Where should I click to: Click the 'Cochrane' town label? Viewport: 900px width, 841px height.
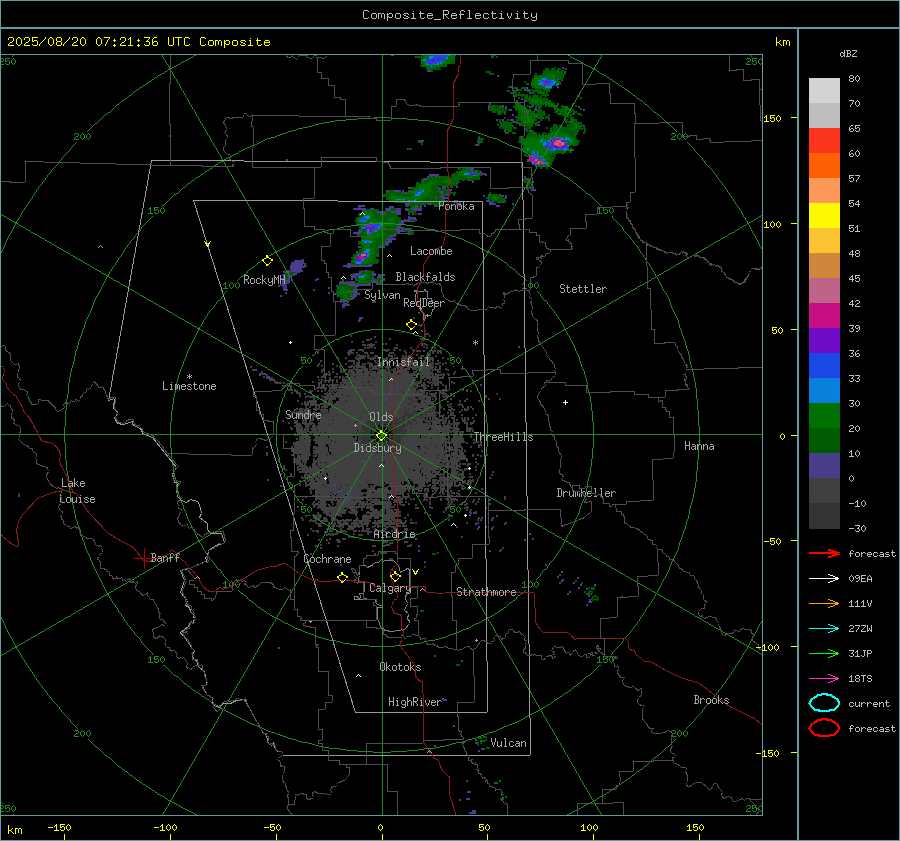(327, 559)
